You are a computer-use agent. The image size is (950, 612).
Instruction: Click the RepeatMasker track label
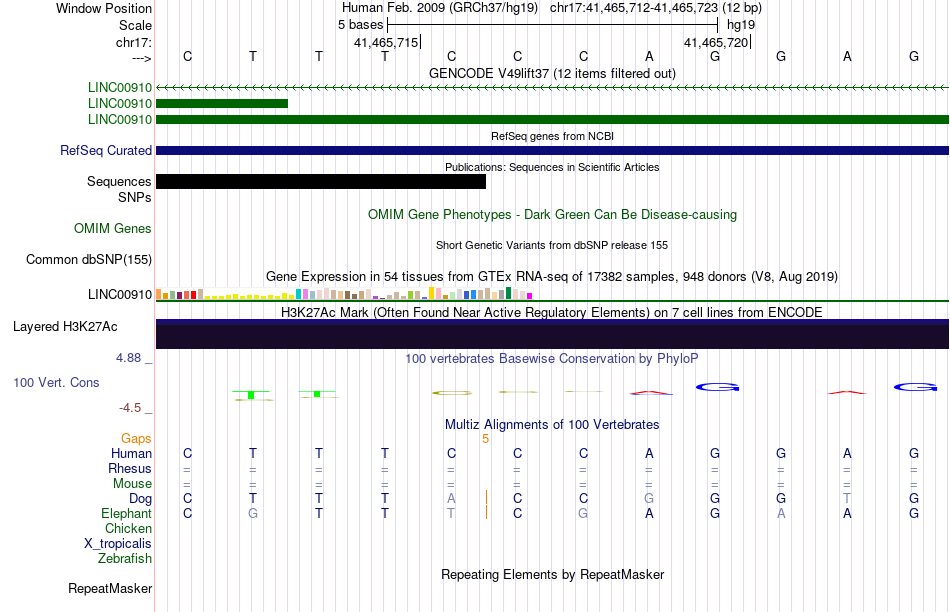(110, 588)
